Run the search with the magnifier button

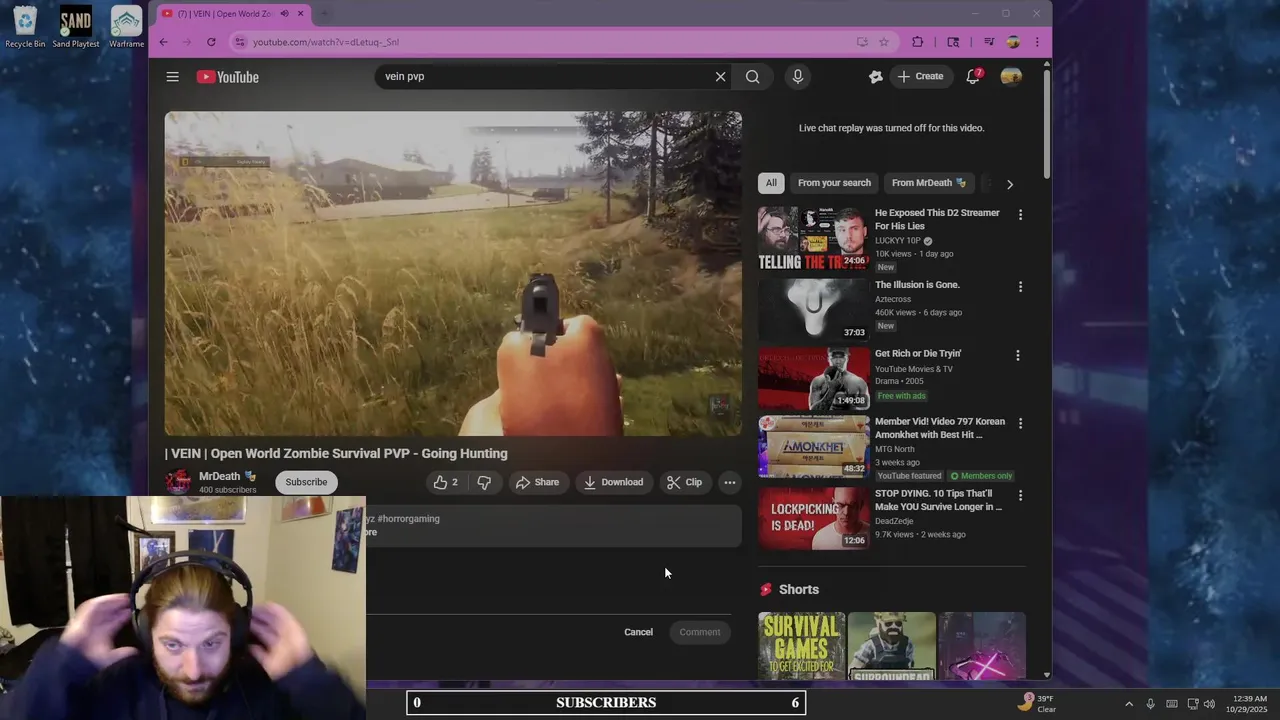click(753, 77)
